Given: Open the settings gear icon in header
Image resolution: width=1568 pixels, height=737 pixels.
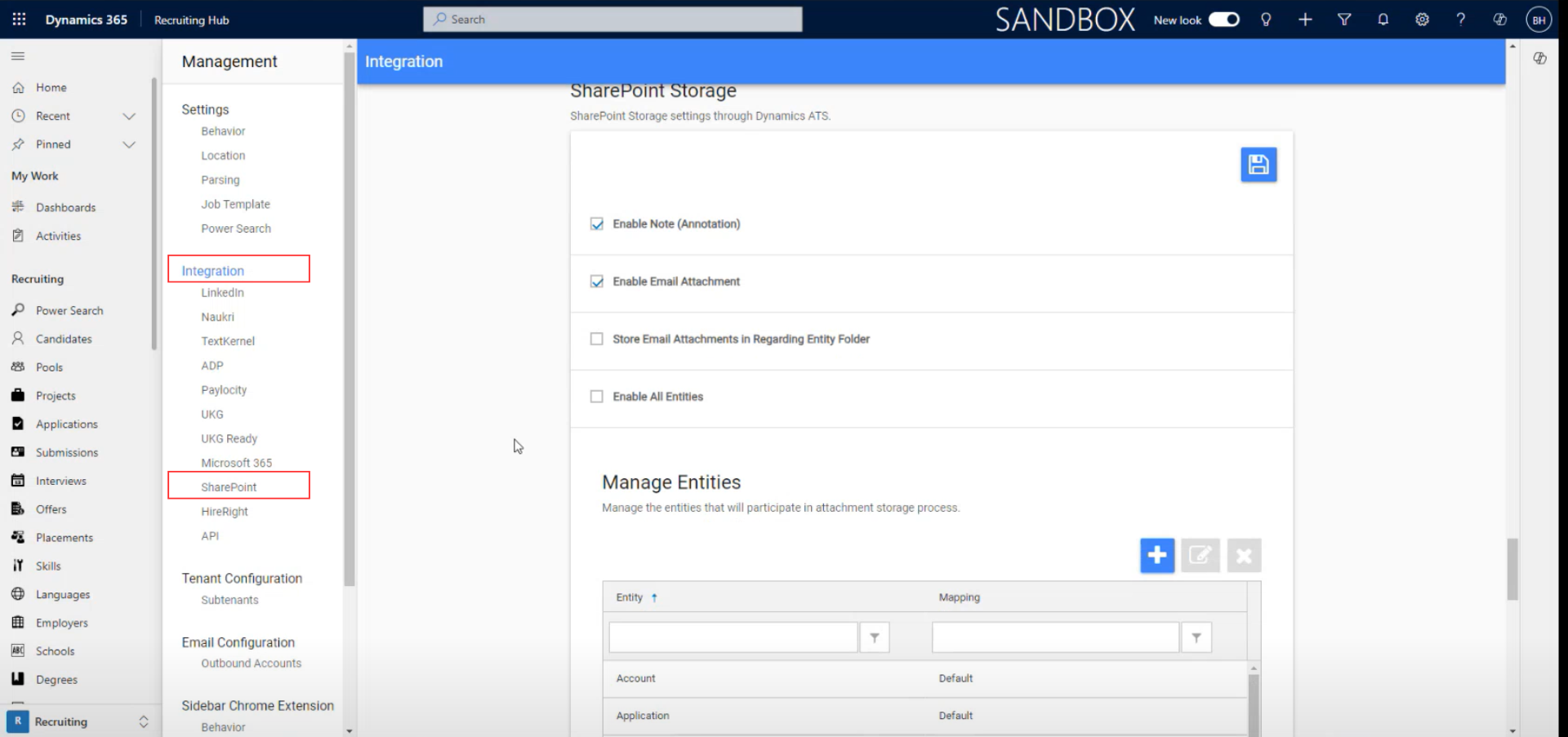Looking at the screenshot, I should point(1422,20).
